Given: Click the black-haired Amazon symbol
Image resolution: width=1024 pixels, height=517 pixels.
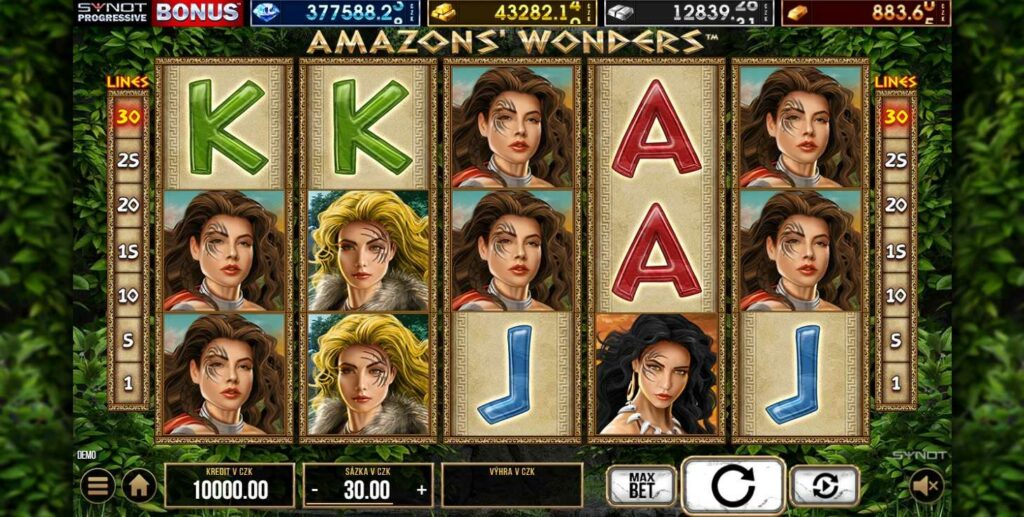Looking at the screenshot, I should click(x=656, y=375).
